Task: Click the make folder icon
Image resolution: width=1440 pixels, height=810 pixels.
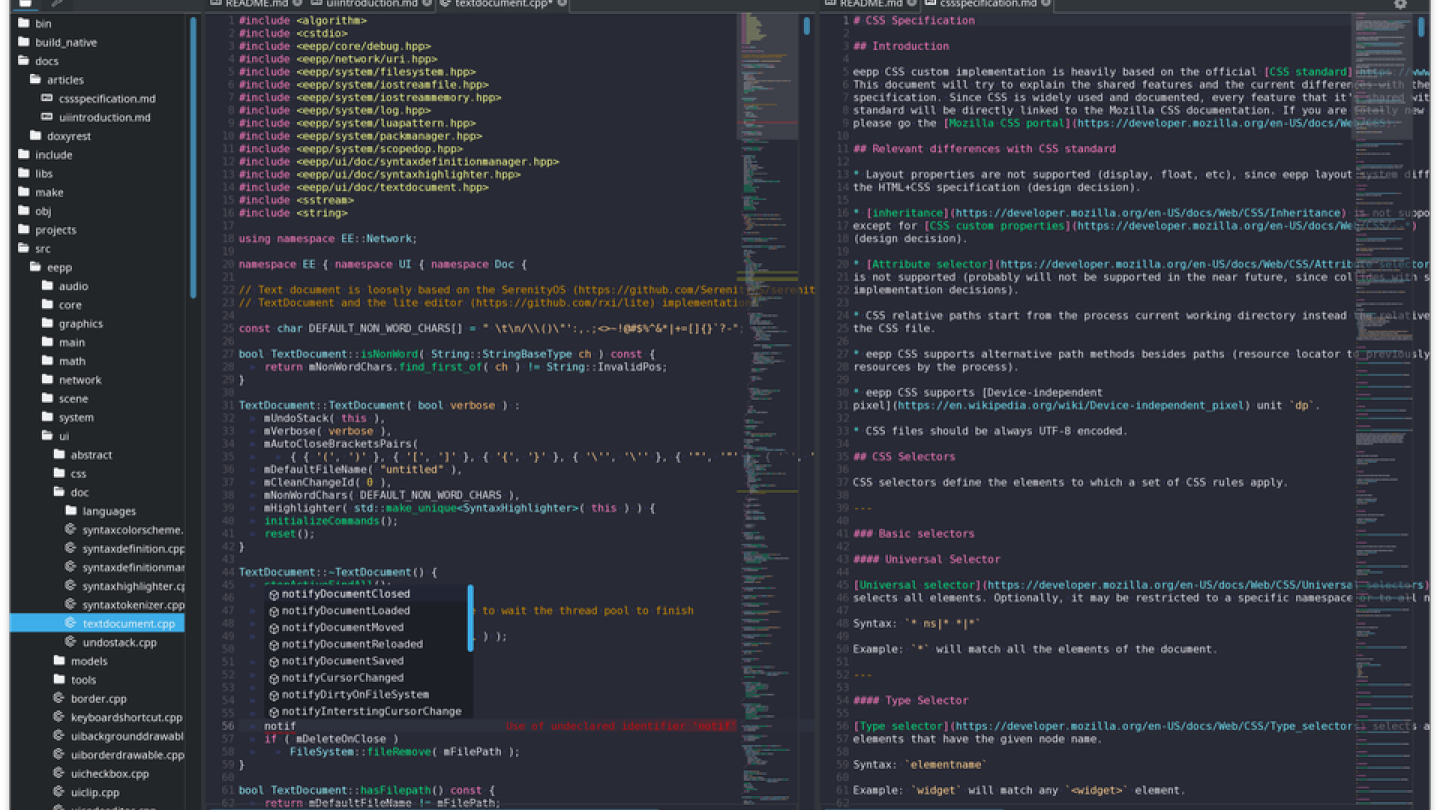Action: (x=25, y=192)
